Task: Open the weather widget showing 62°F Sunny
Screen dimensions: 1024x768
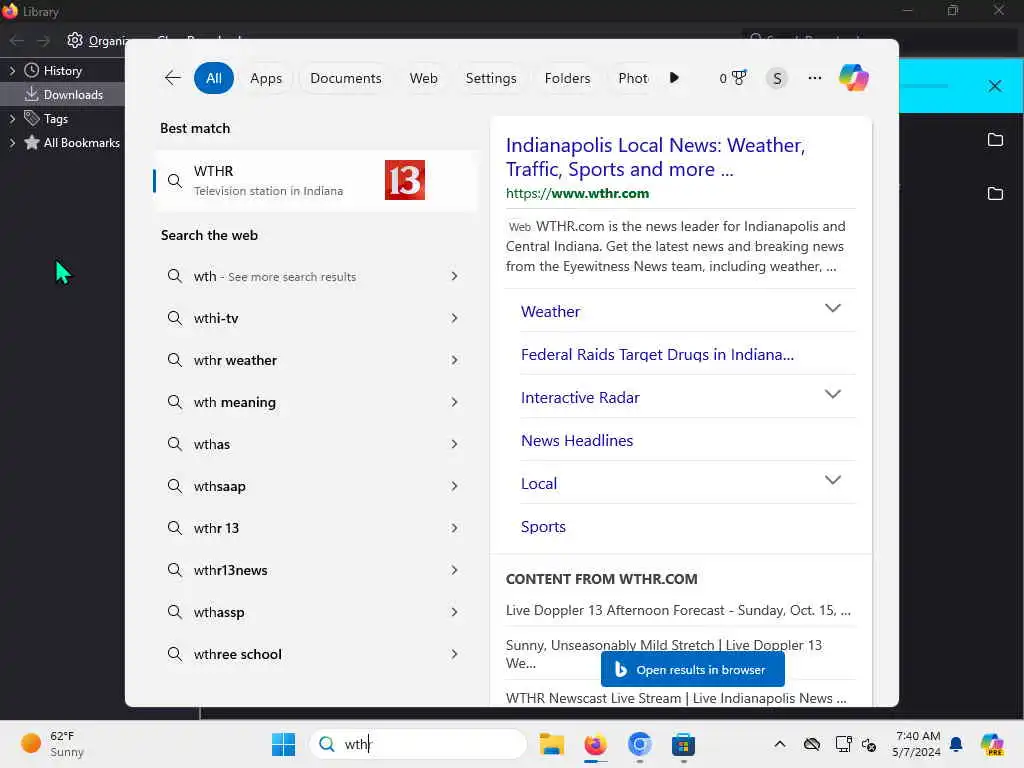Action: pyautogui.click(x=54, y=744)
